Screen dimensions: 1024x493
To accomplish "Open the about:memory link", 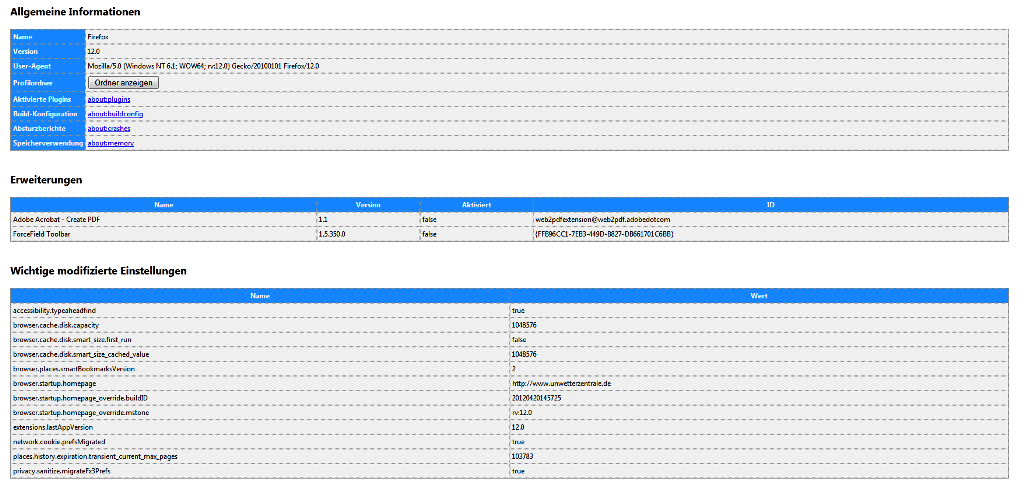I will point(111,143).
